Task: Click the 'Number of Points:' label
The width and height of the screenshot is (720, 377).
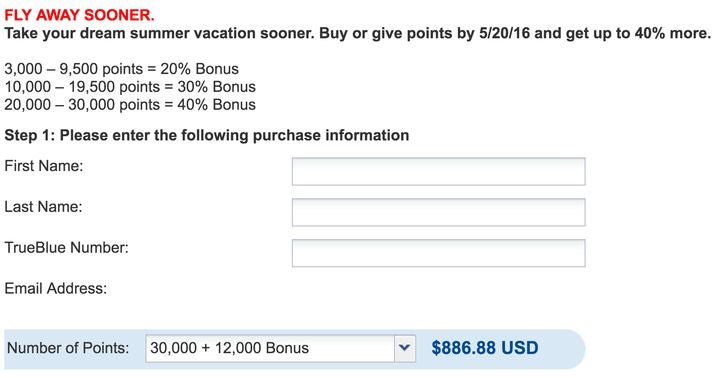Action: [x=68, y=348]
